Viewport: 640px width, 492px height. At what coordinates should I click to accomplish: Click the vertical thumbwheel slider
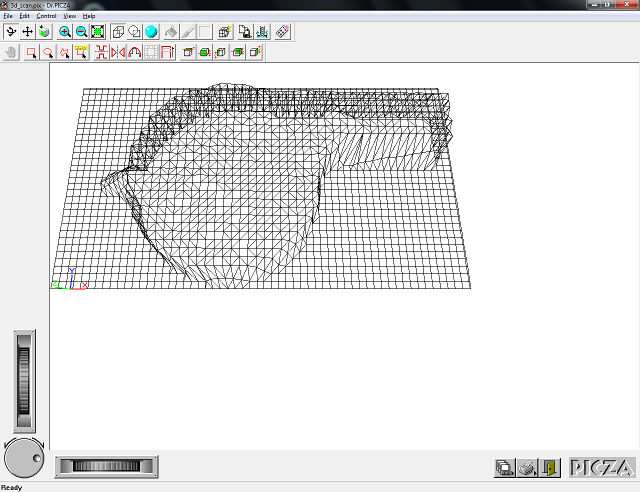[24, 381]
